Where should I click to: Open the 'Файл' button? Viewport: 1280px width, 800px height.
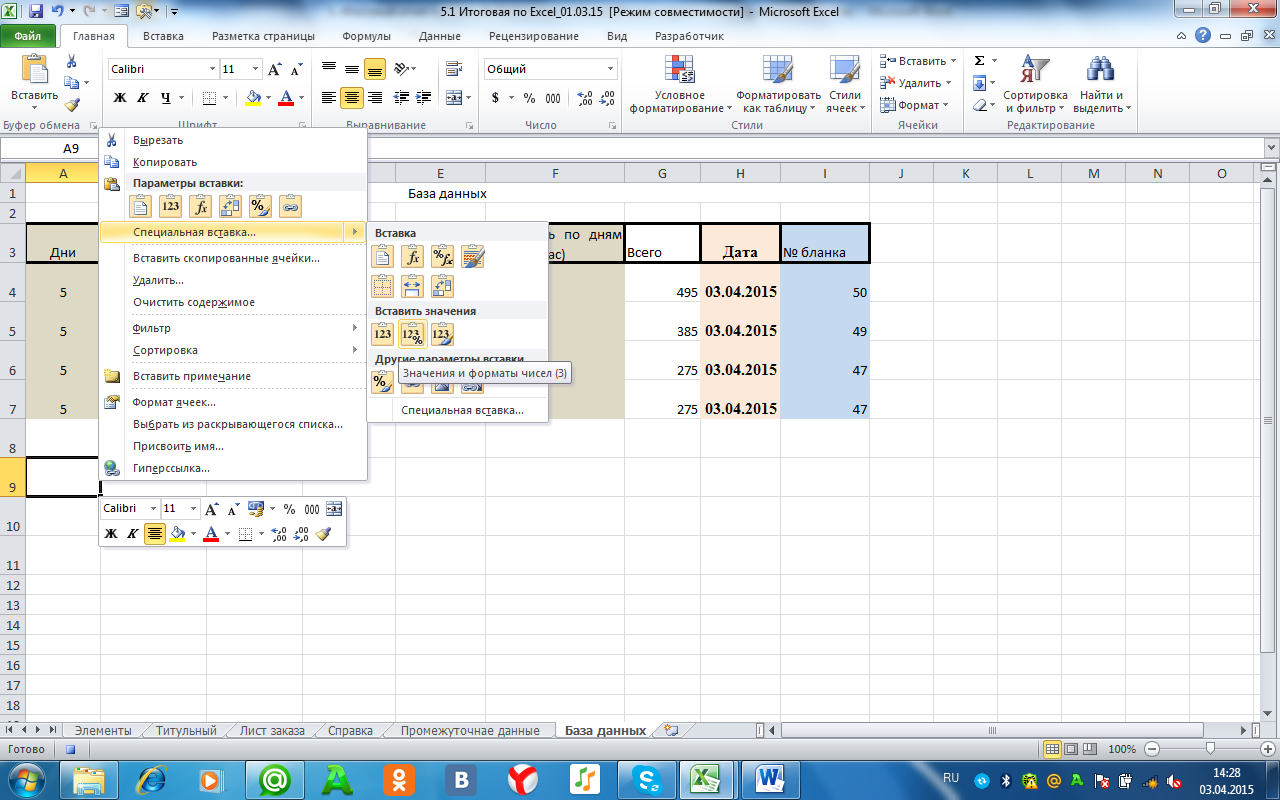pos(28,36)
